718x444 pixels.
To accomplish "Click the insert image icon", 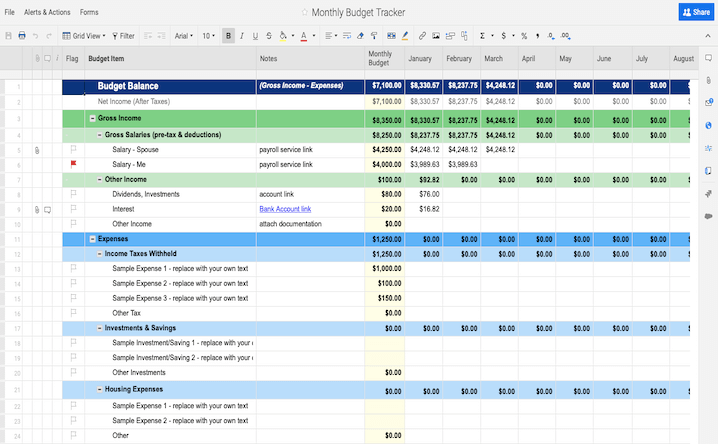I will pyautogui.click(x=436, y=35).
